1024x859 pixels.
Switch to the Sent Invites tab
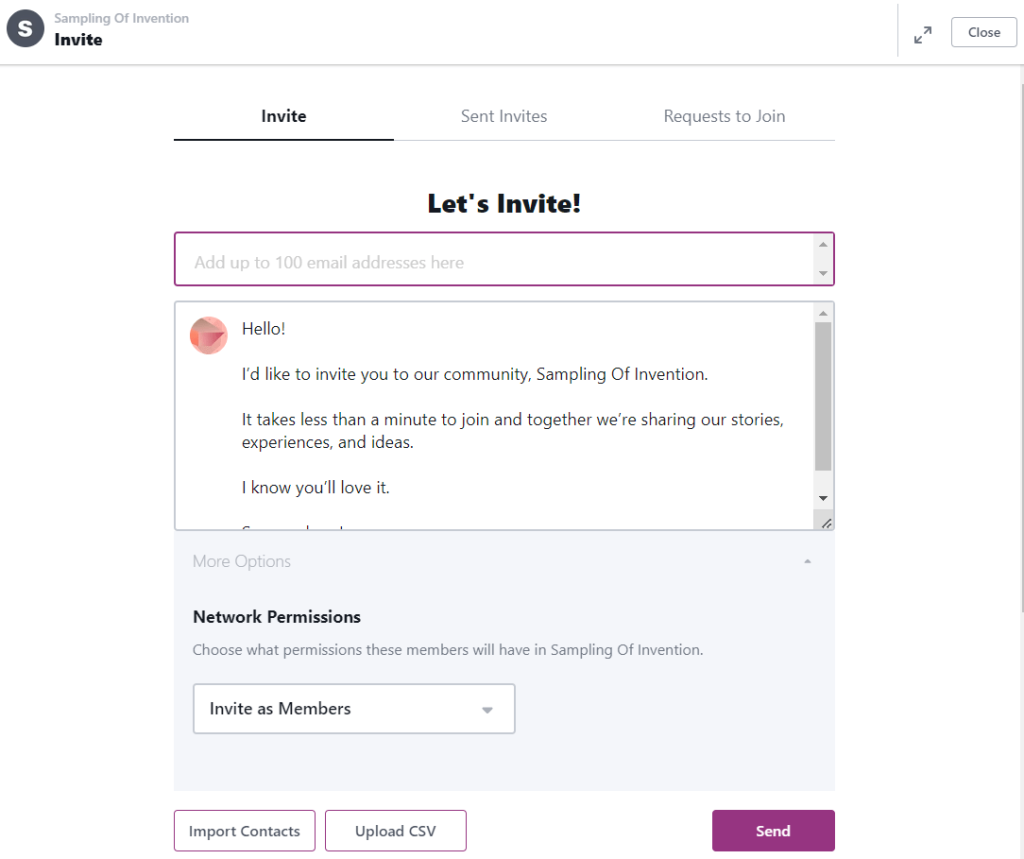pos(504,116)
